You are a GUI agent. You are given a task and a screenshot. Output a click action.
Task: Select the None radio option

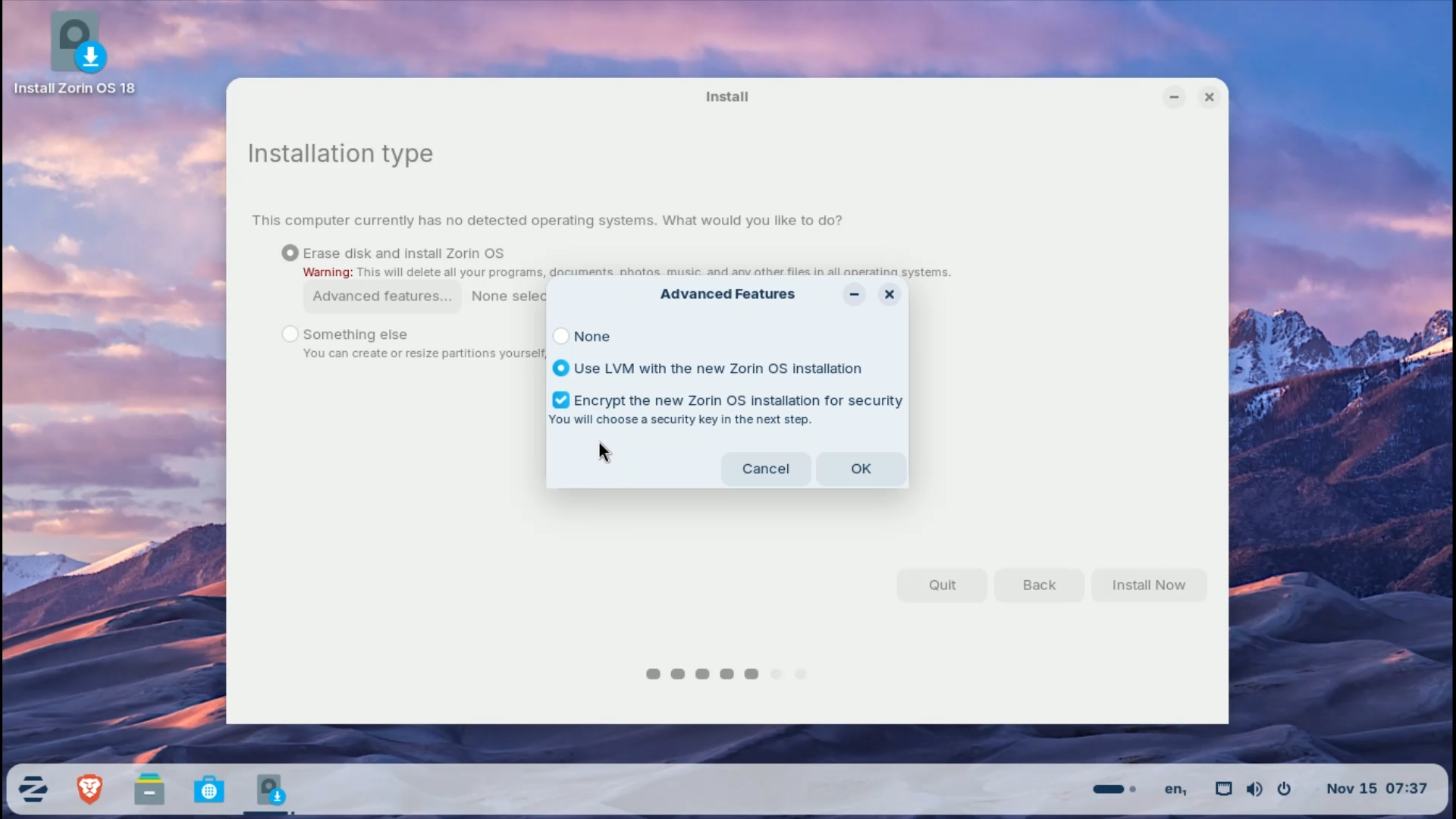(x=561, y=336)
